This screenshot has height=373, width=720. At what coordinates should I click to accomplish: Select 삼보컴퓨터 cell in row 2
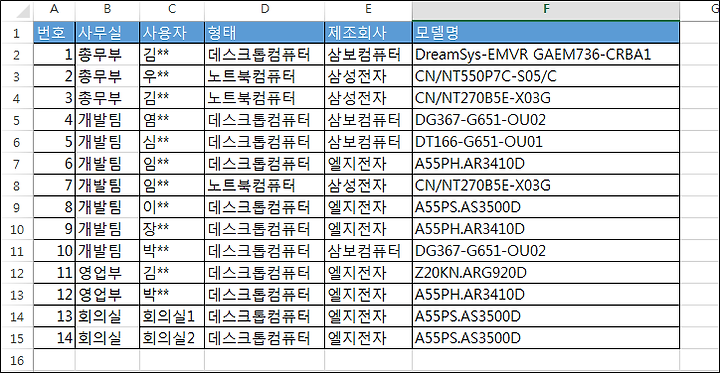point(368,55)
